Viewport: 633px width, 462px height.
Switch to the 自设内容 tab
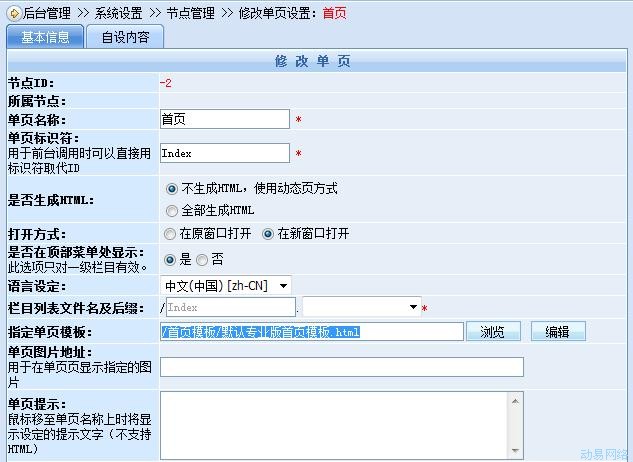(127, 37)
